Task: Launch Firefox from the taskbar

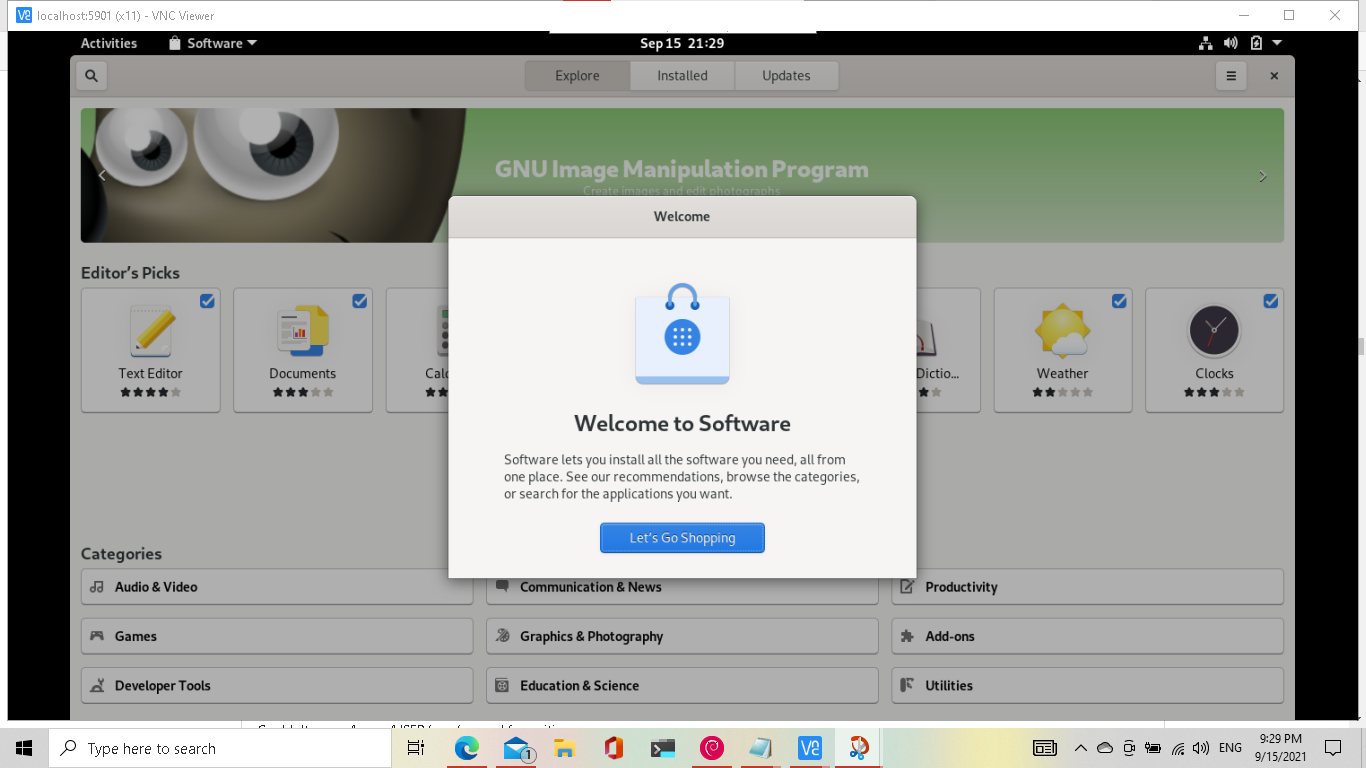Action: [x=467, y=747]
